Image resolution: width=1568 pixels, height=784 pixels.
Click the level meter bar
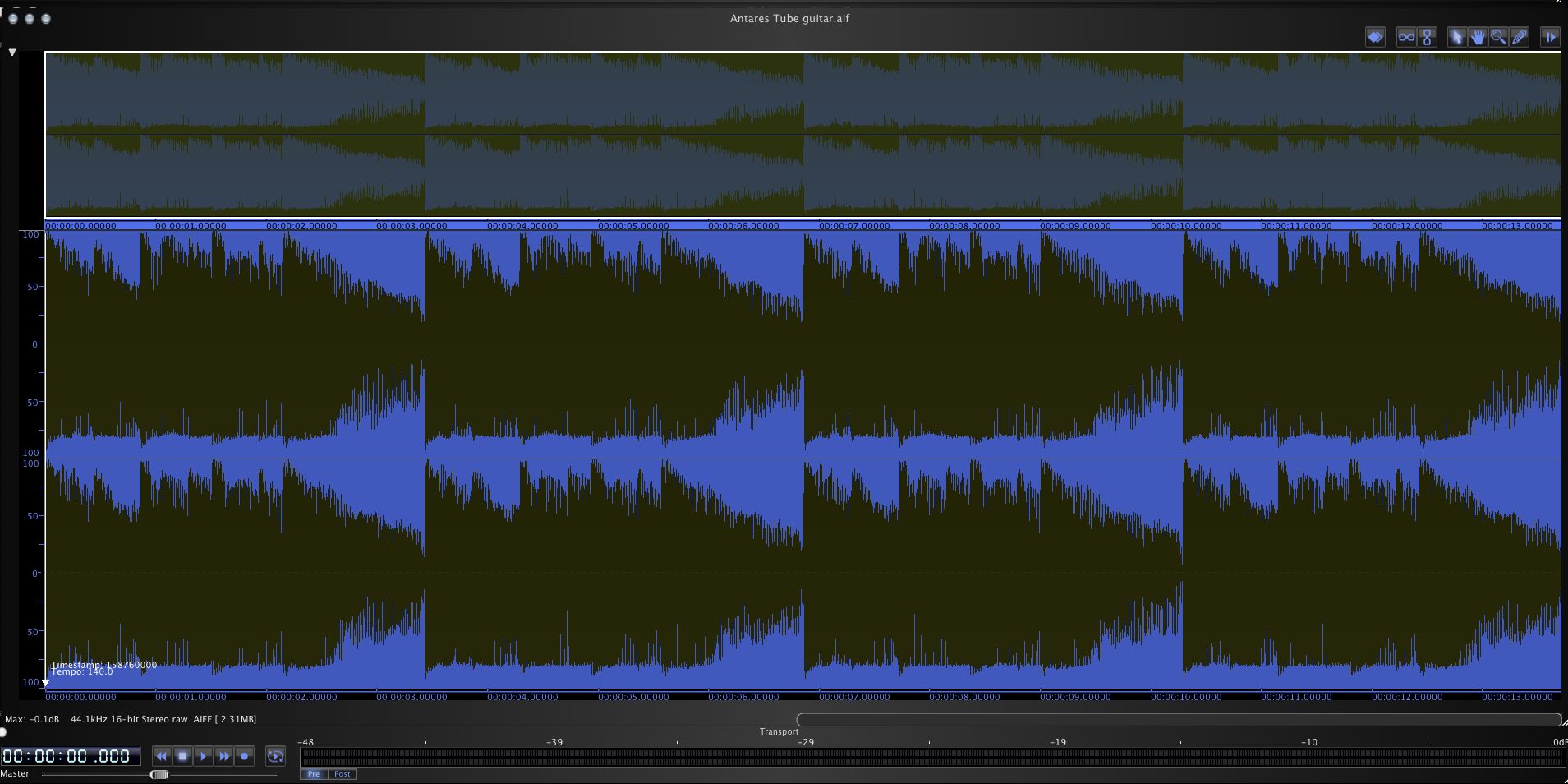932,757
